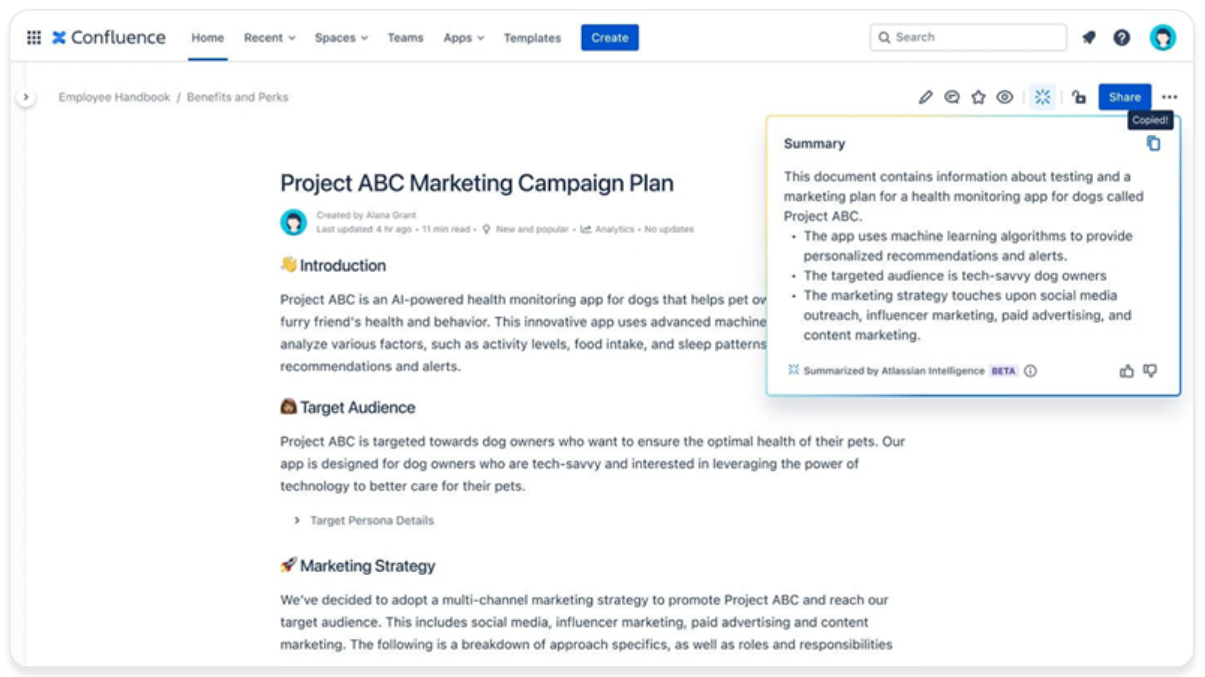Star this page as favorite

coord(978,97)
